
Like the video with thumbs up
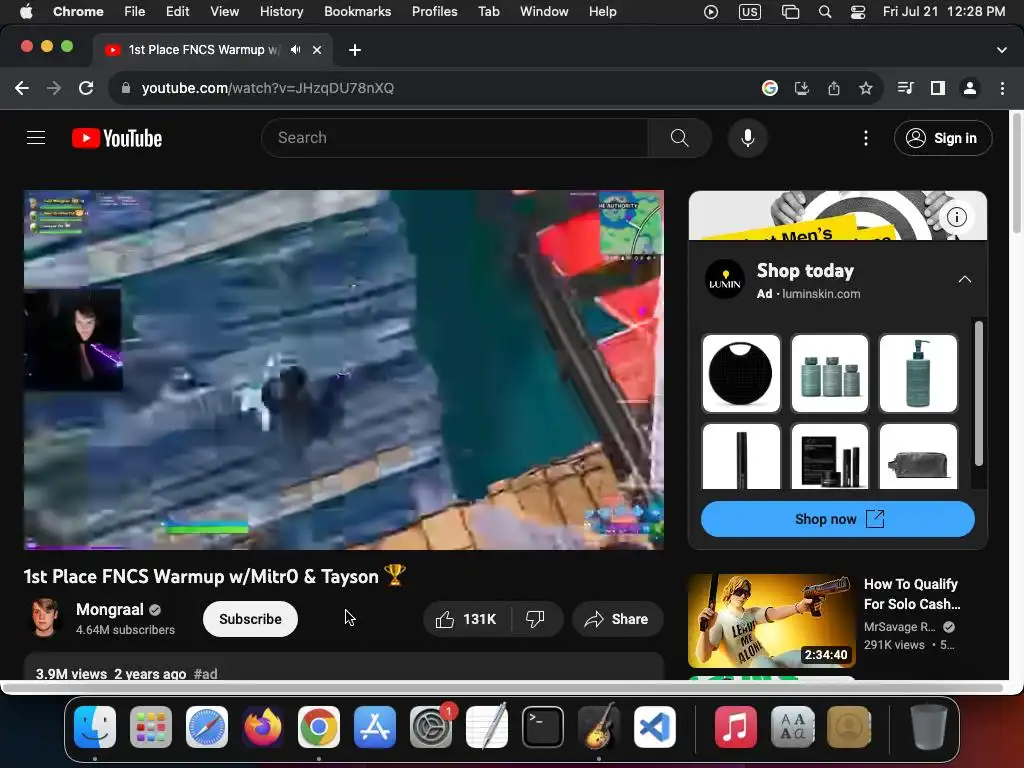coord(467,619)
